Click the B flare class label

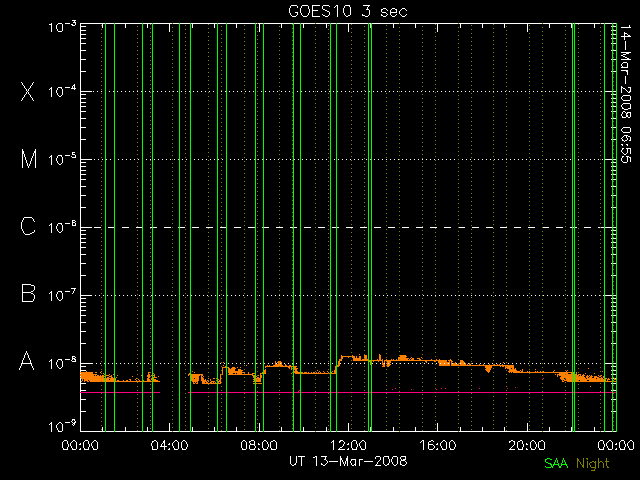(x=28, y=293)
